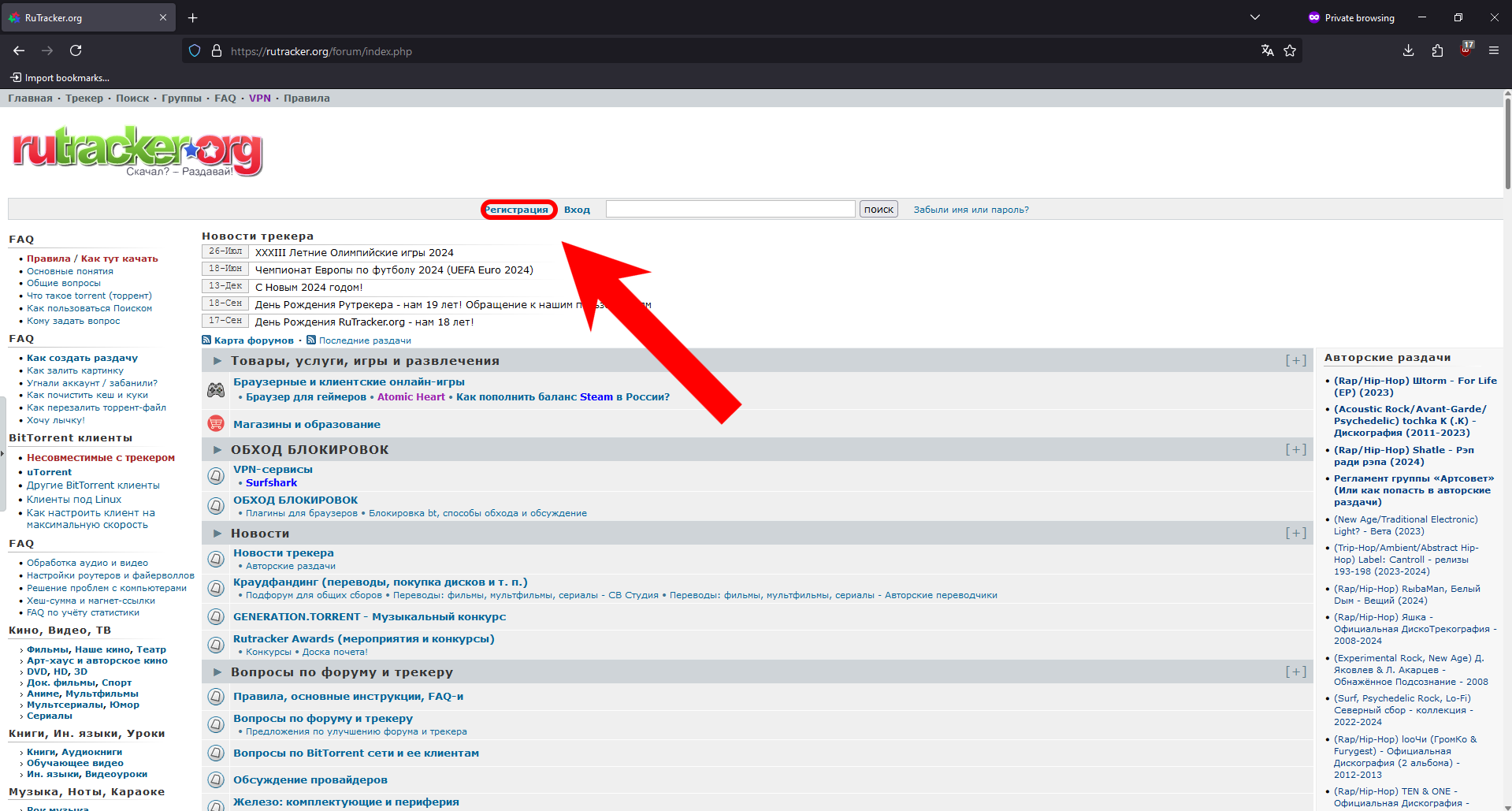Toggle [+] on Товары, услуги, игры header
Viewport: 1512px width, 811px height.
(1296, 360)
